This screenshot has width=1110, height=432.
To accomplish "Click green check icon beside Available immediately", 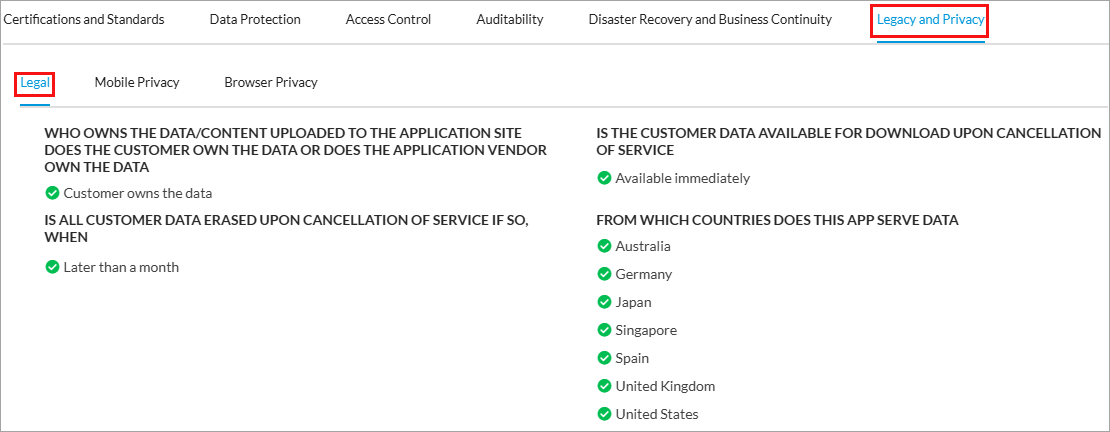I will click(604, 178).
